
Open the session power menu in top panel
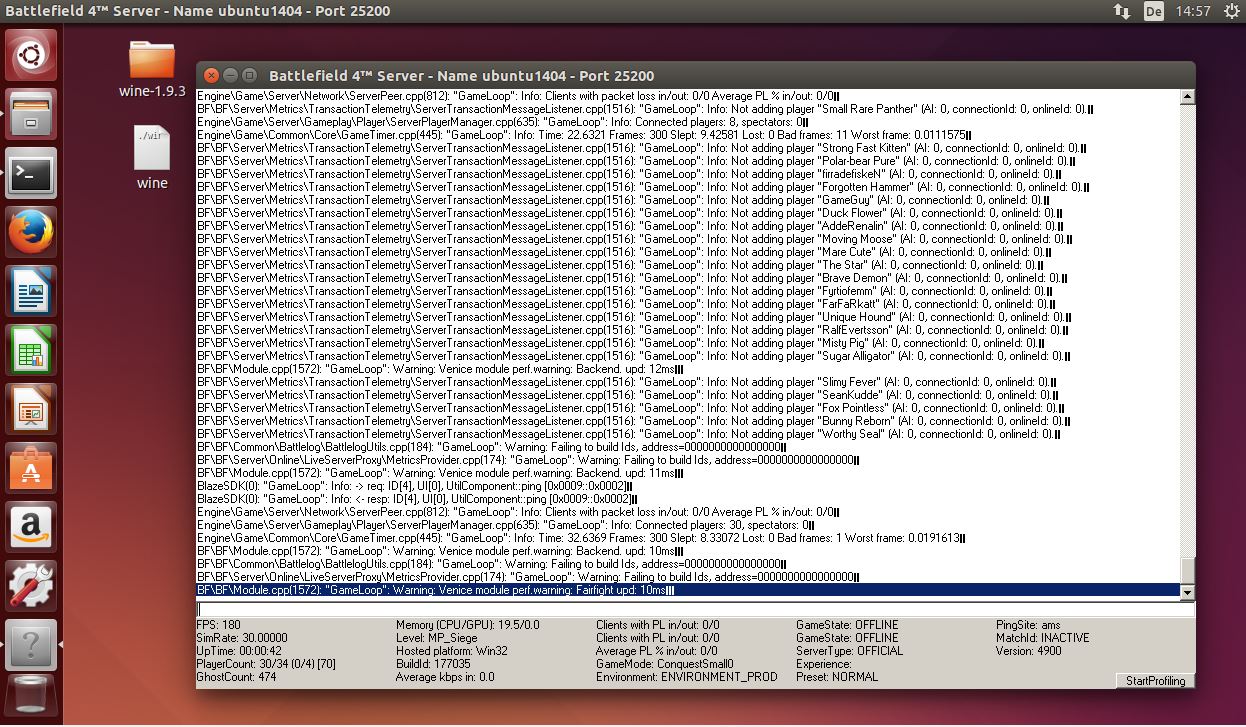click(x=1229, y=12)
